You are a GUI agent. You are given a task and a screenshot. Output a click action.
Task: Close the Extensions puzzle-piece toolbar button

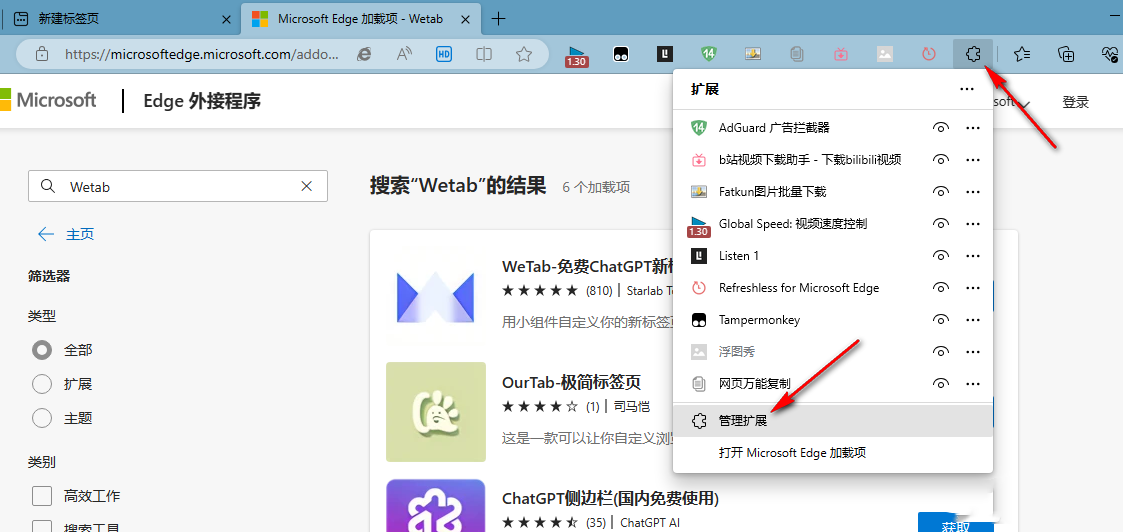[x=973, y=54]
